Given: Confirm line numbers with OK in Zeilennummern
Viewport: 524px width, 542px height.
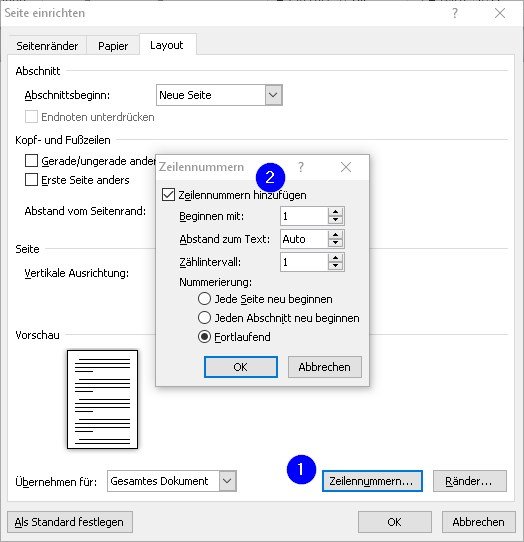Looking at the screenshot, I should (x=241, y=367).
